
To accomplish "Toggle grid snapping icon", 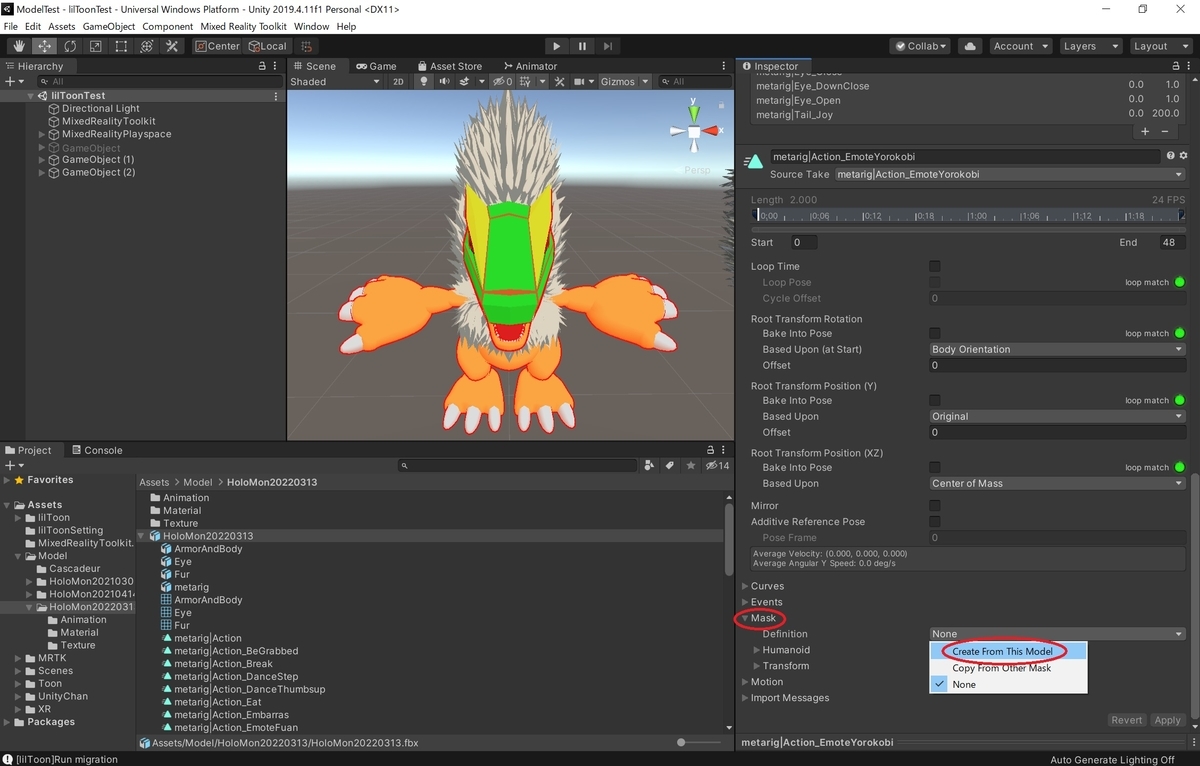I will 307,46.
